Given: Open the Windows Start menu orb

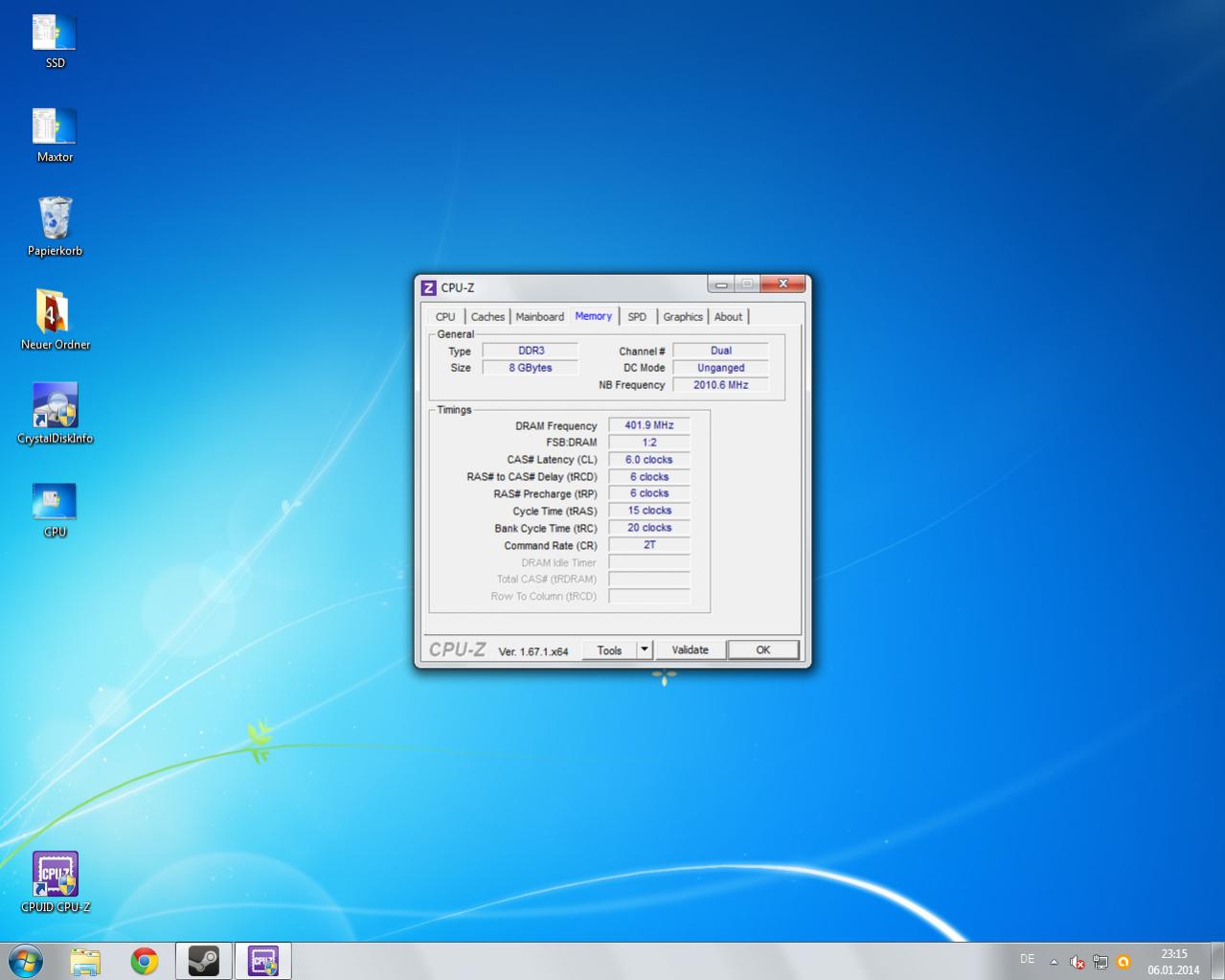Looking at the screenshot, I should tap(26, 961).
